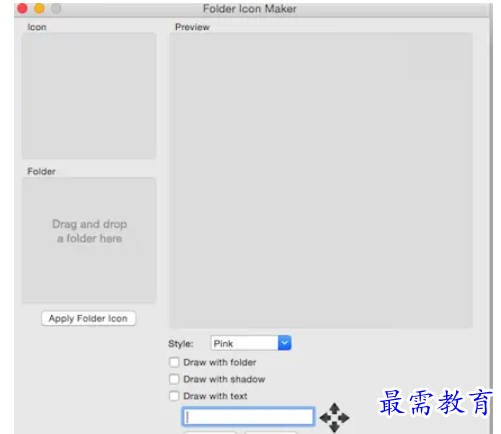
Task: Click the large Preview pane
Action: (x=321, y=180)
